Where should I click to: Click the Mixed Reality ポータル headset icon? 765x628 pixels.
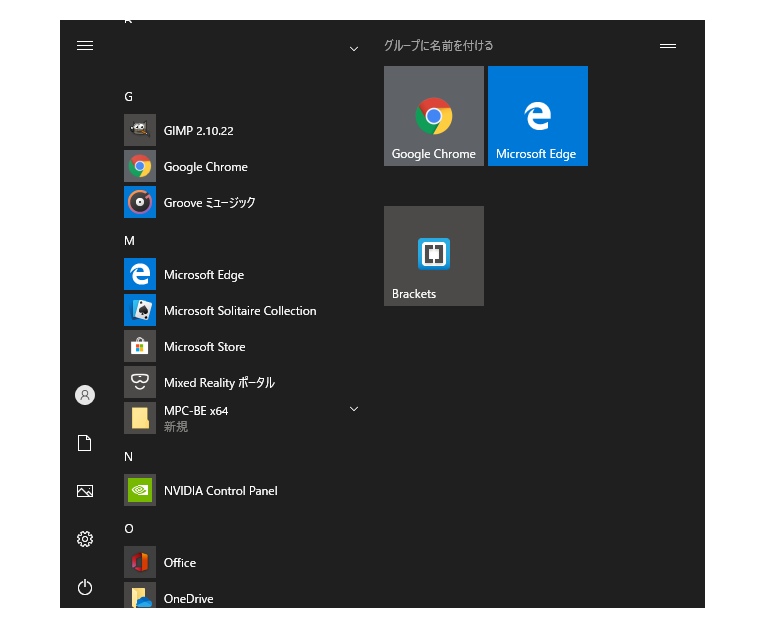tap(140, 382)
